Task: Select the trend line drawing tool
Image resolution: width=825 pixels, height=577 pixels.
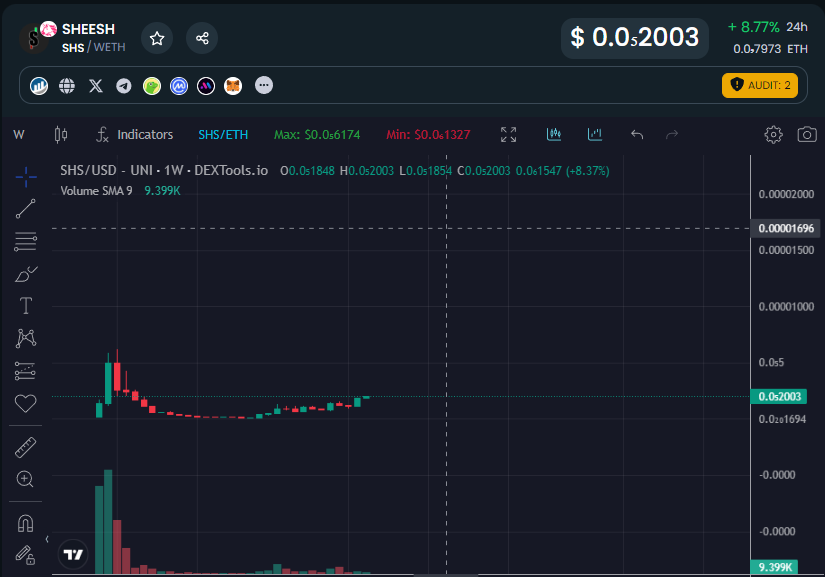Action: coord(26,209)
